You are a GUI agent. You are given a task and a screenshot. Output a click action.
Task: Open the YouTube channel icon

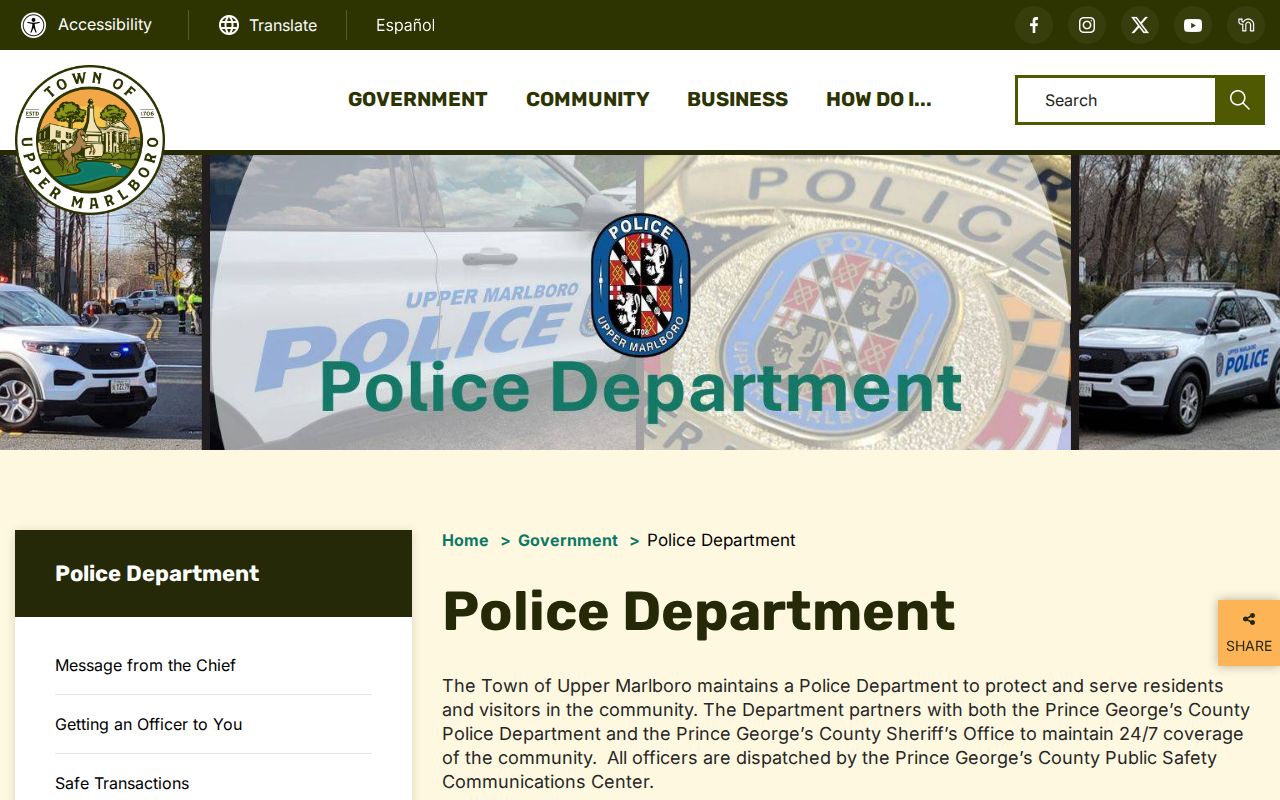click(1193, 25)
